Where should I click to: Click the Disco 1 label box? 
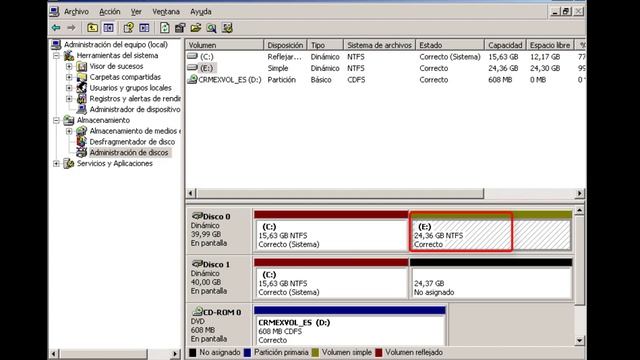(x=219, y=279)
